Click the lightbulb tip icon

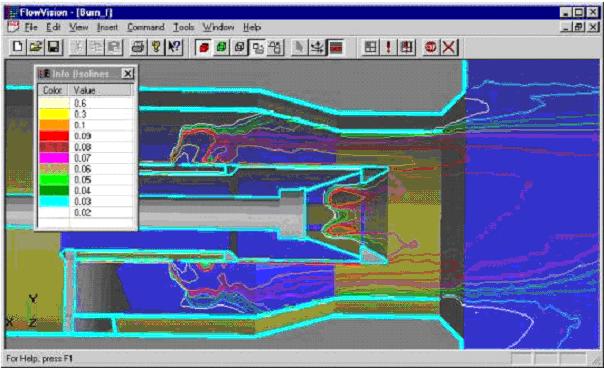(156, 47)
